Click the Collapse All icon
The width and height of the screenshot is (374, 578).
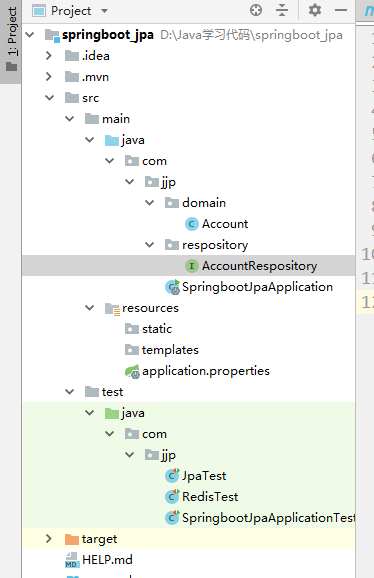pyautogui.click(x=282, y=10)
